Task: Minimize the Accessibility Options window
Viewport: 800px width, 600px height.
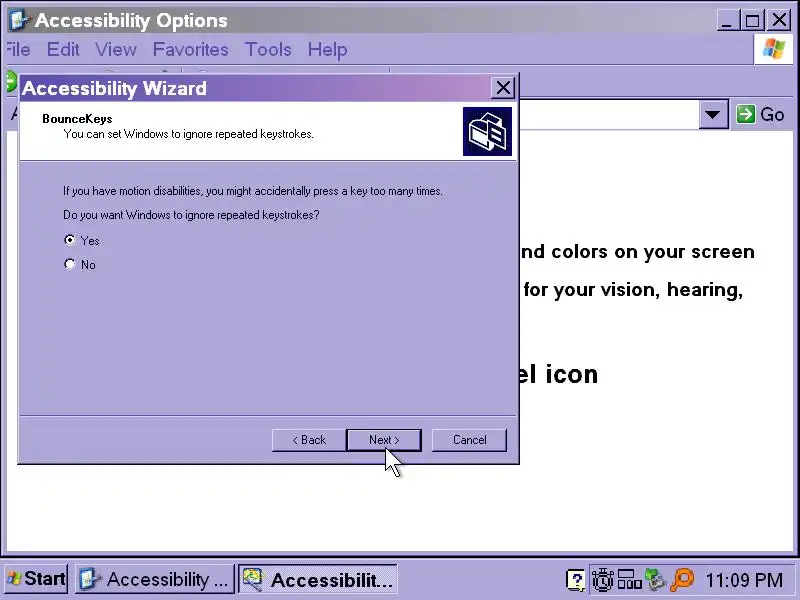Action: [727, 20]
